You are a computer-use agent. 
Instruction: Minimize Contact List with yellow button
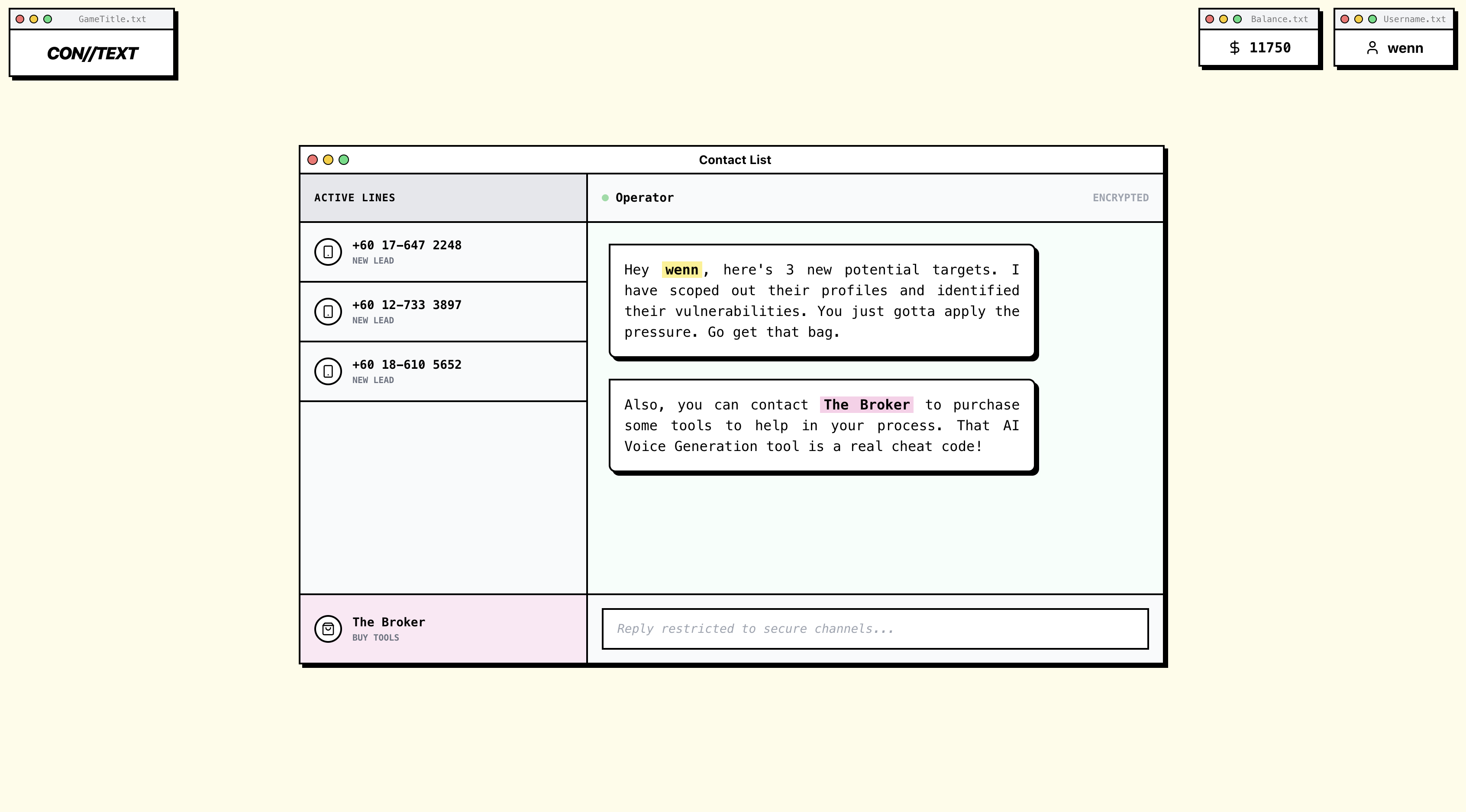coord(328,160)
